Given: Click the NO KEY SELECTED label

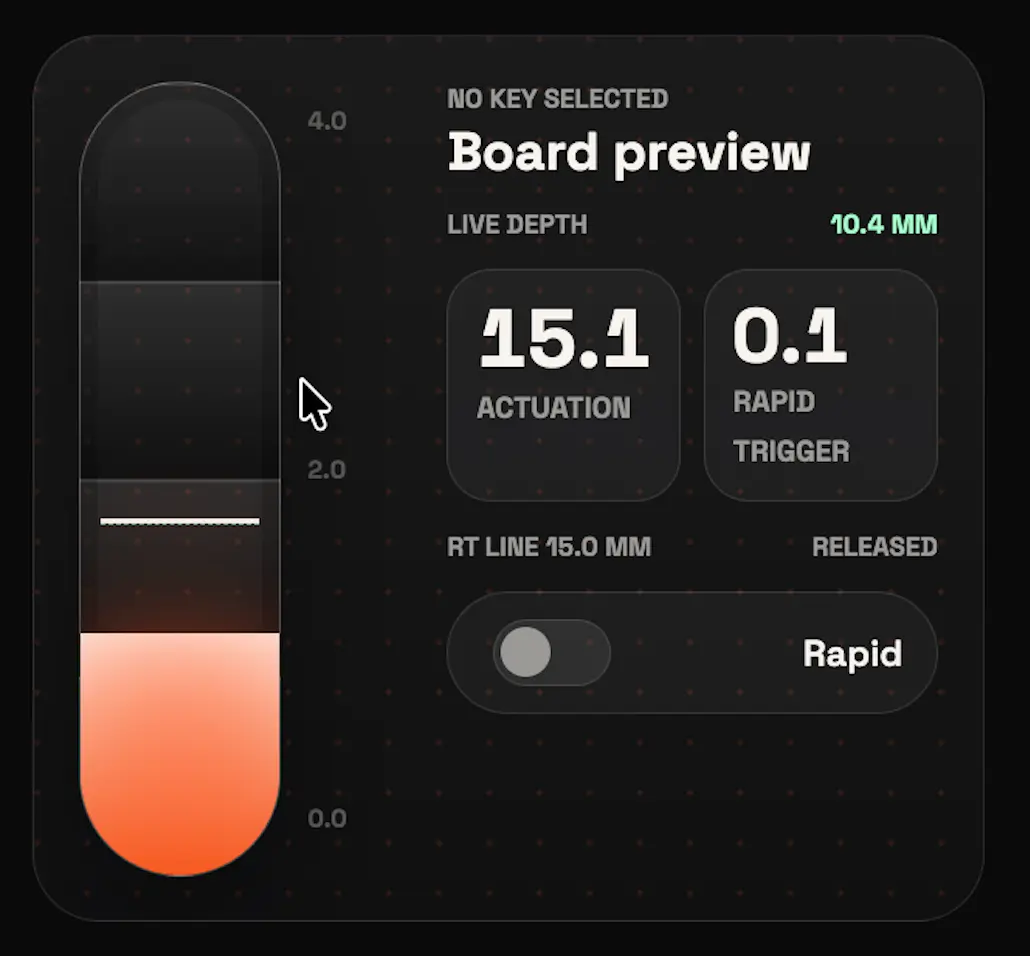Looking at the screenshot, I should [558, 99].
